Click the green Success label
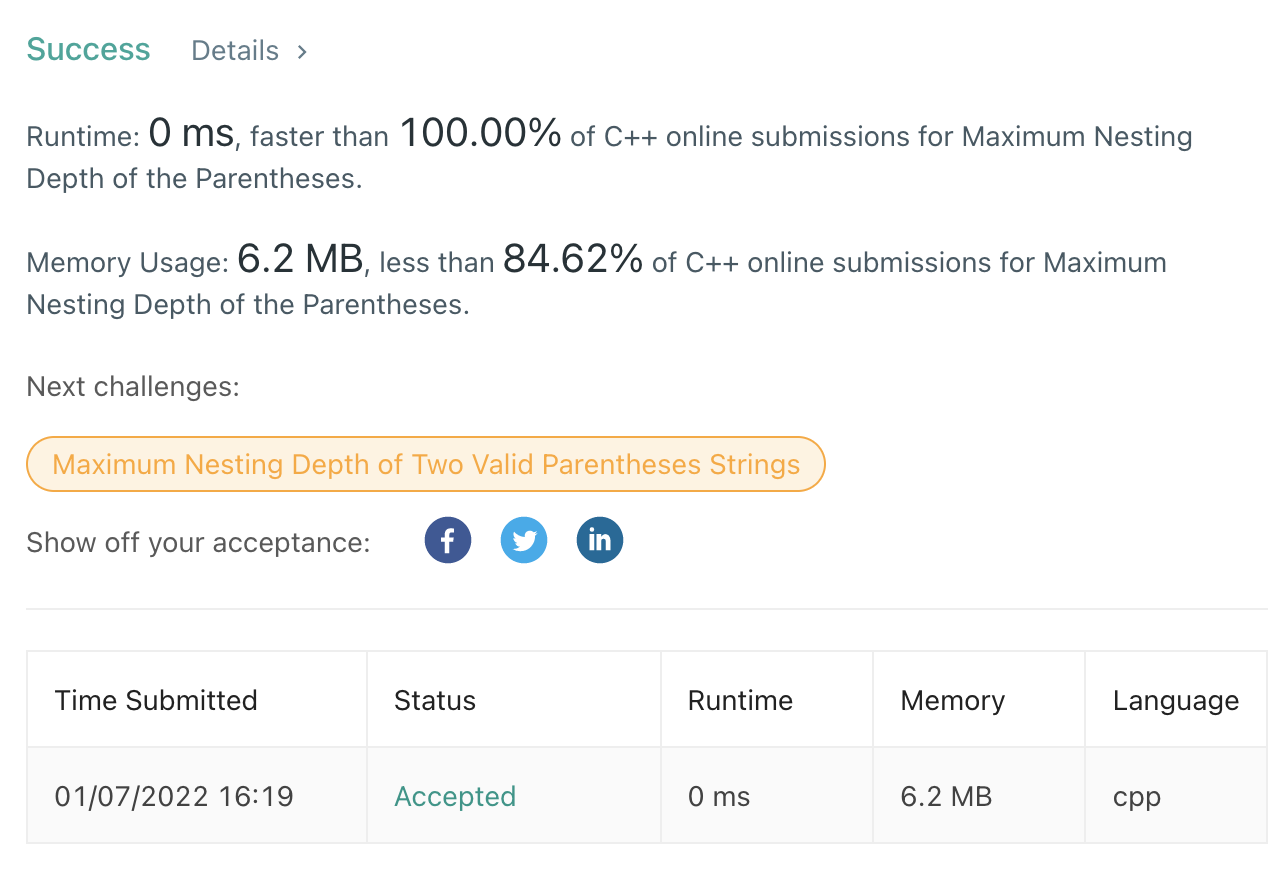The width and height of the screenshot is (1288, 886). (88, 49)
